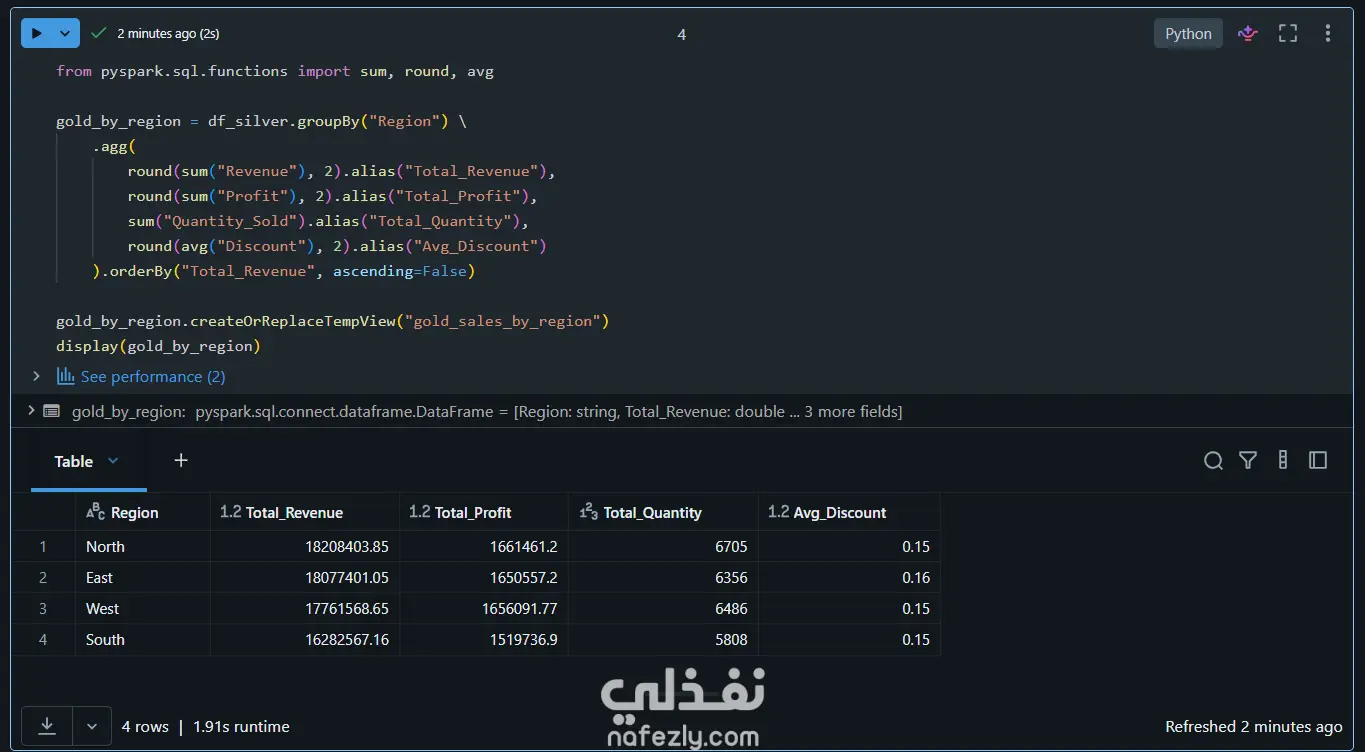
Task: Expand the cell to fullscreen
Action: coord(1288,33)
